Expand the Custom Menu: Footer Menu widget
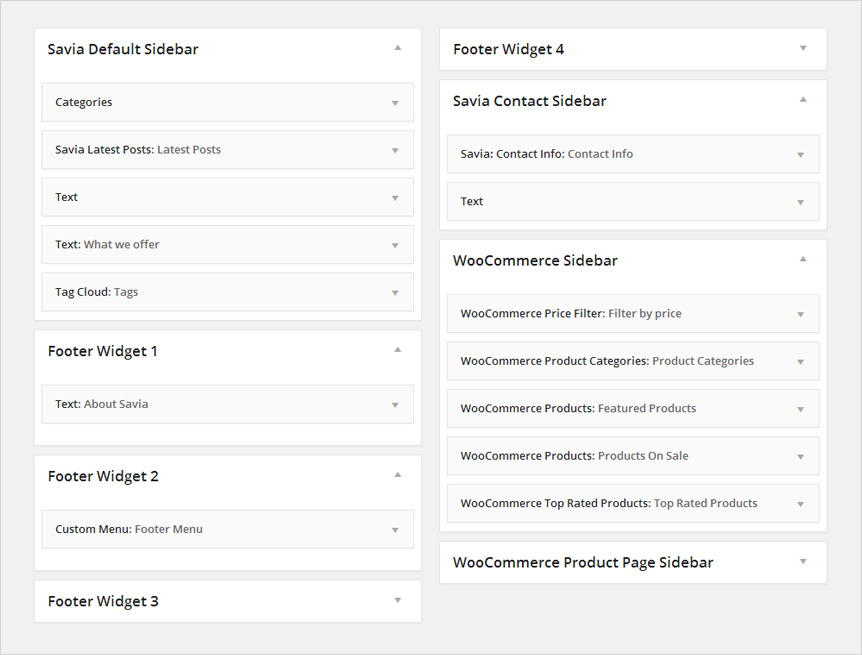 (x=395, y=530)
